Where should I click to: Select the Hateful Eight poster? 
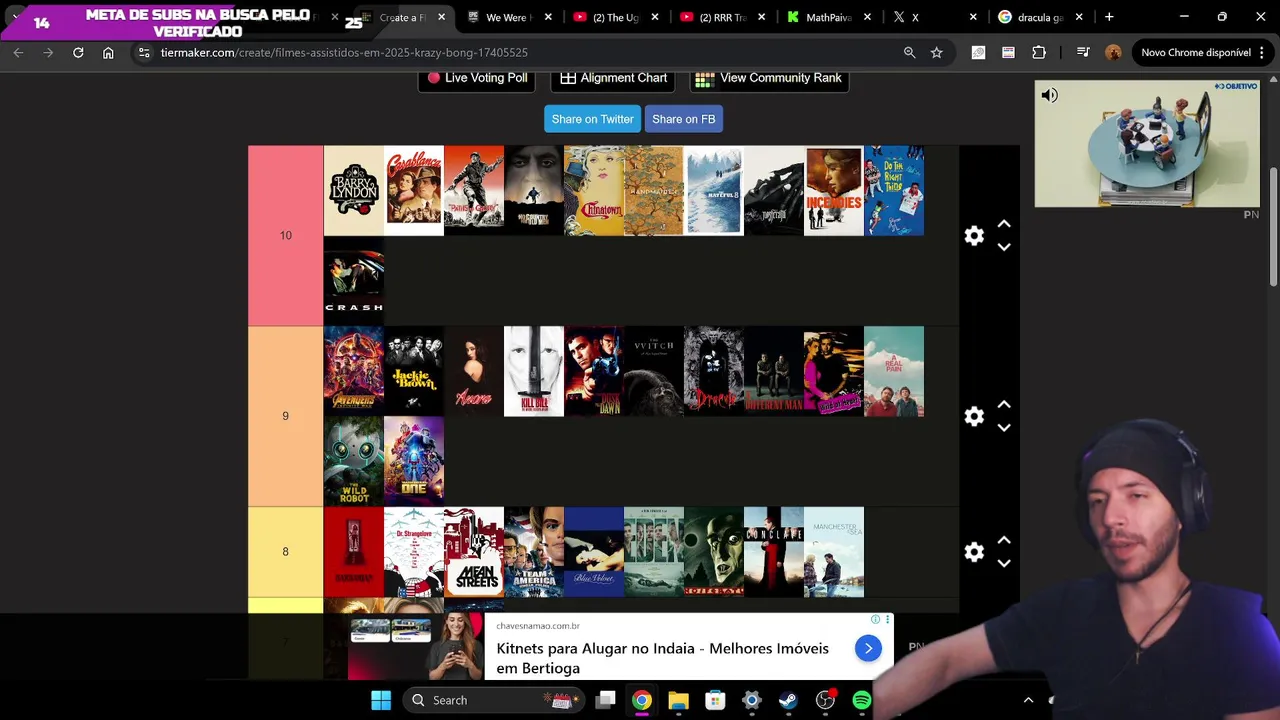coord(714,191)
